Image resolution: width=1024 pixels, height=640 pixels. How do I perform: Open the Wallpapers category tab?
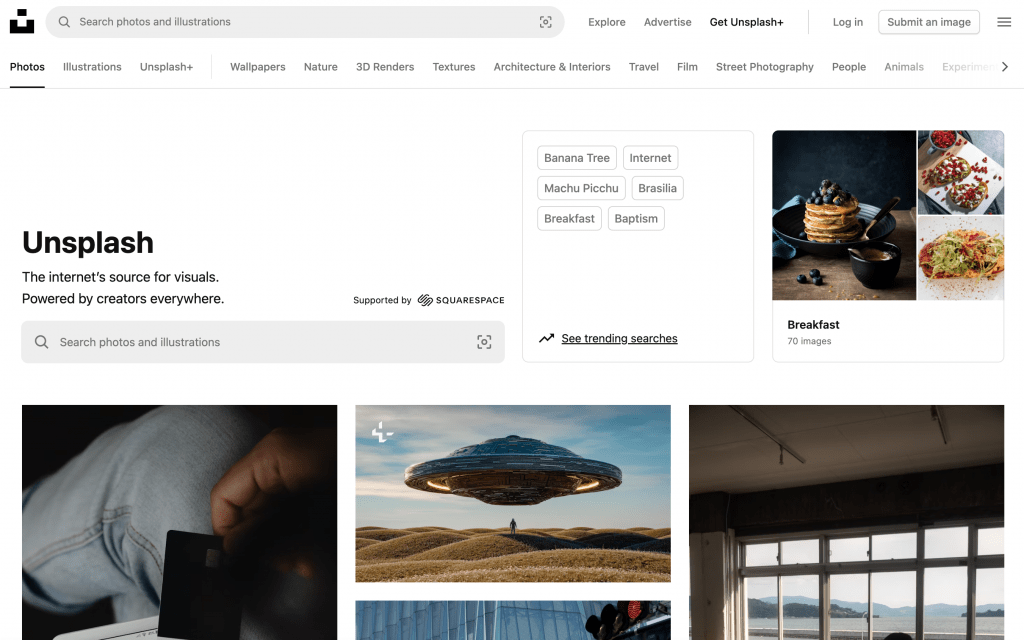(x=257, y=67)
